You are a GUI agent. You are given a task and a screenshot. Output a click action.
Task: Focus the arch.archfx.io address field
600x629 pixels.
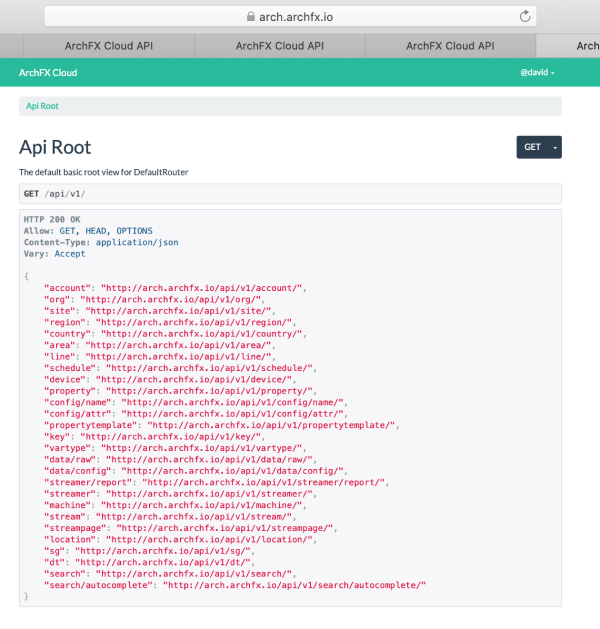pos(290,16)
